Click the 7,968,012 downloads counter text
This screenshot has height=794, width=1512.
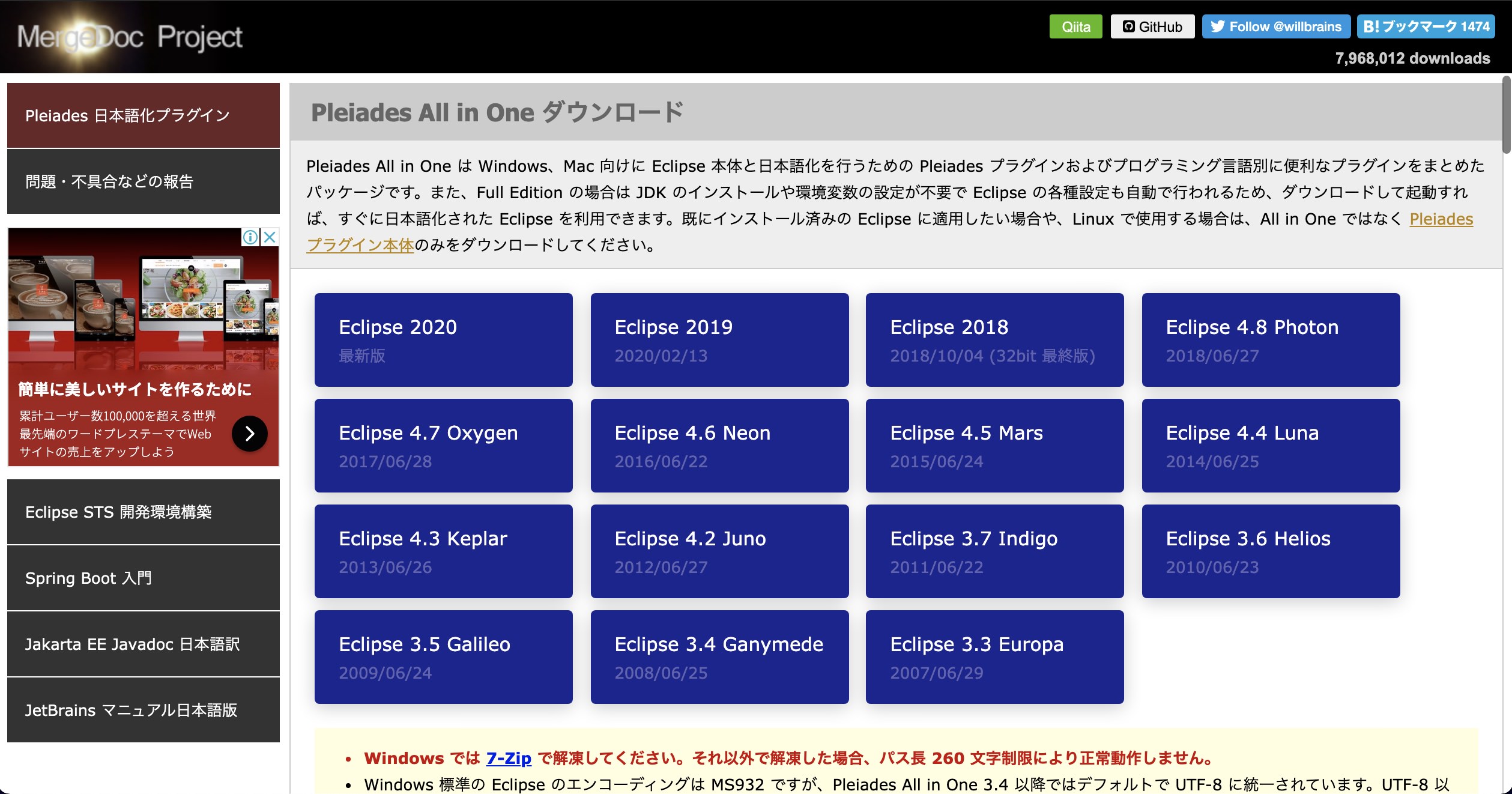click(1412, 58)
